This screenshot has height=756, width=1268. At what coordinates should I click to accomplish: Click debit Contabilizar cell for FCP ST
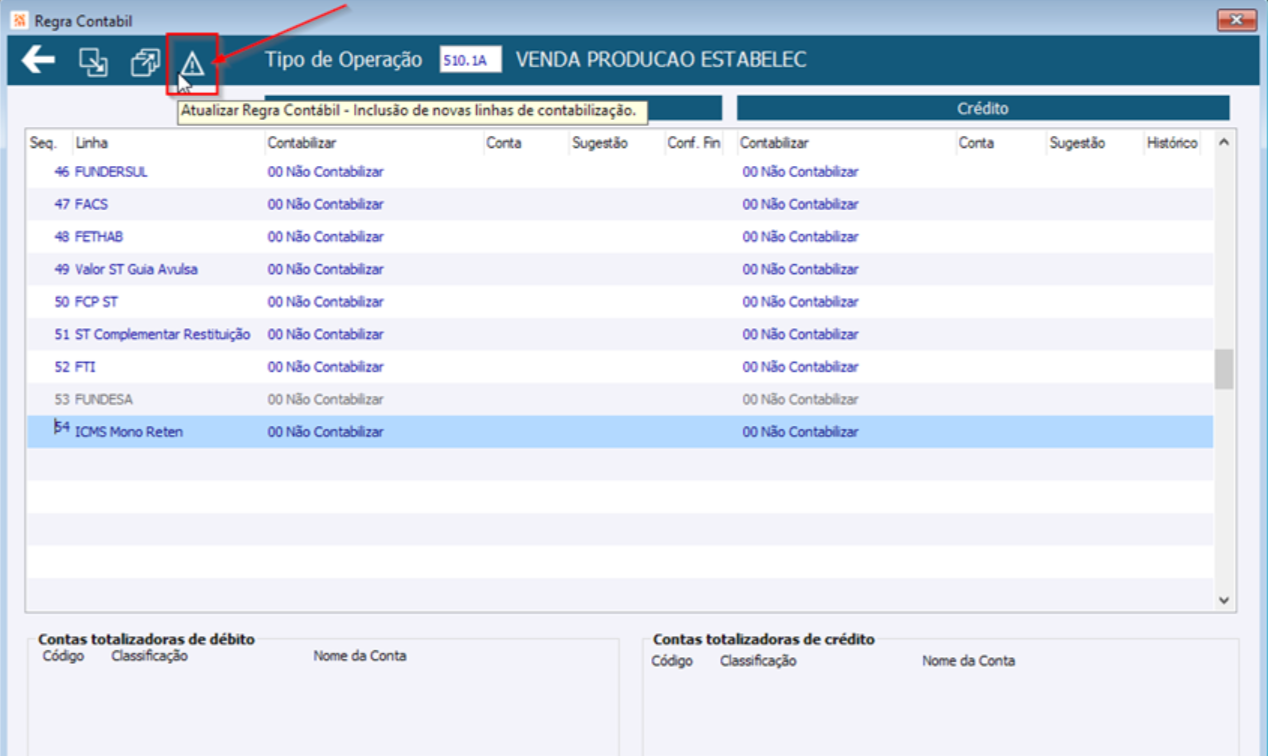pos(326,302)
